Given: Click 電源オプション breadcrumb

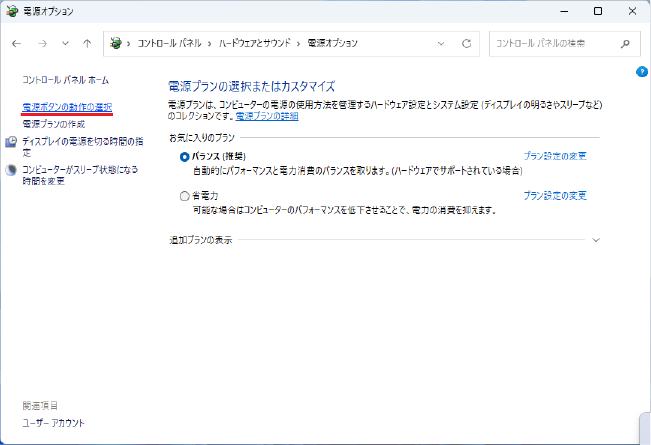Looking at the screenshot, I should (332, 43).
